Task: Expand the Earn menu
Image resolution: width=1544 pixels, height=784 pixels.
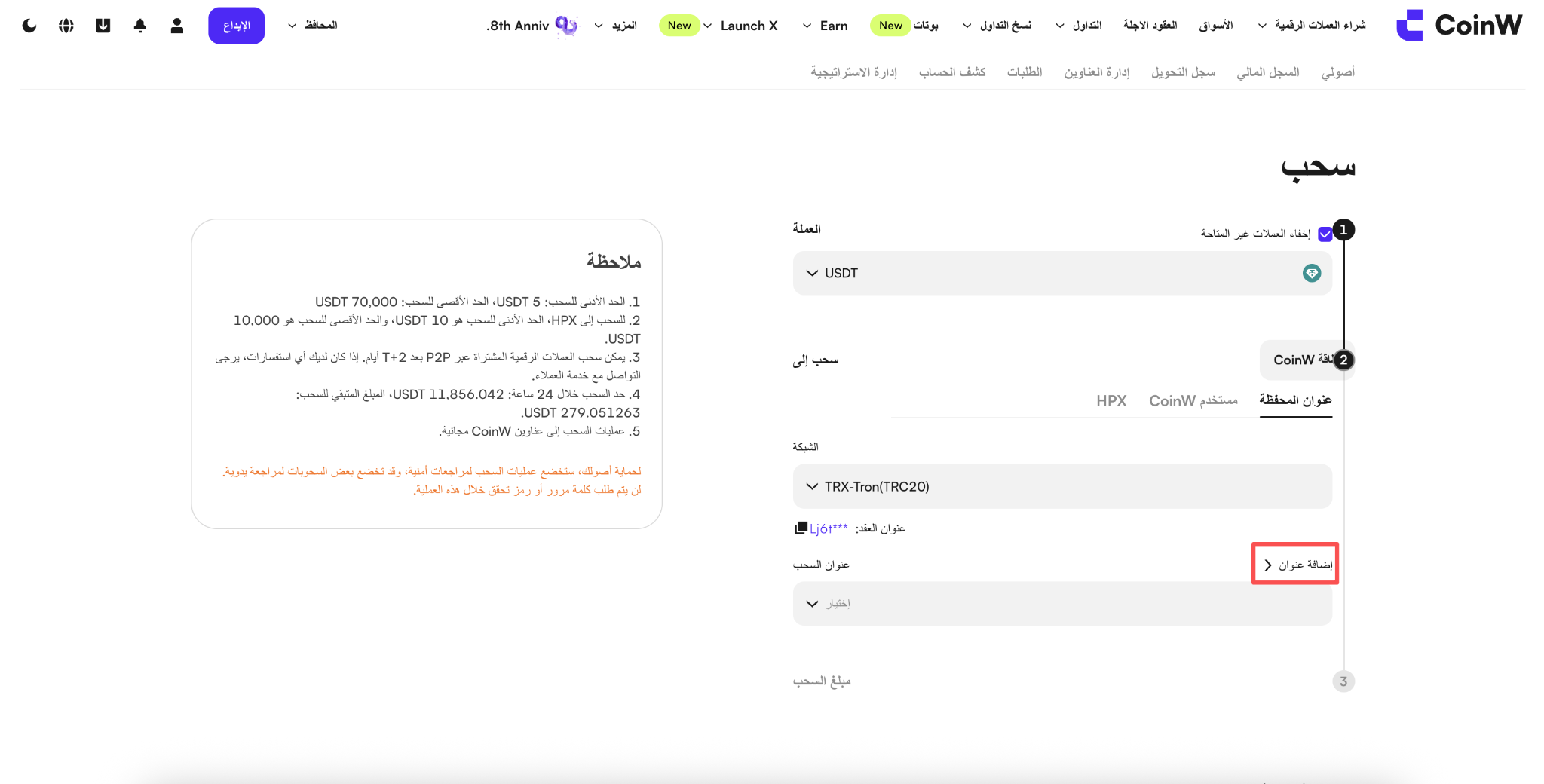Action: (826, 26)
